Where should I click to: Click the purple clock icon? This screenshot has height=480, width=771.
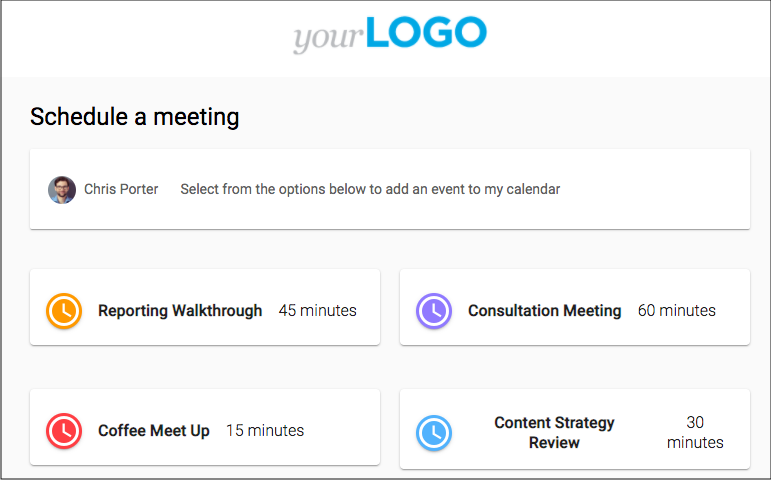click(434, 311)
